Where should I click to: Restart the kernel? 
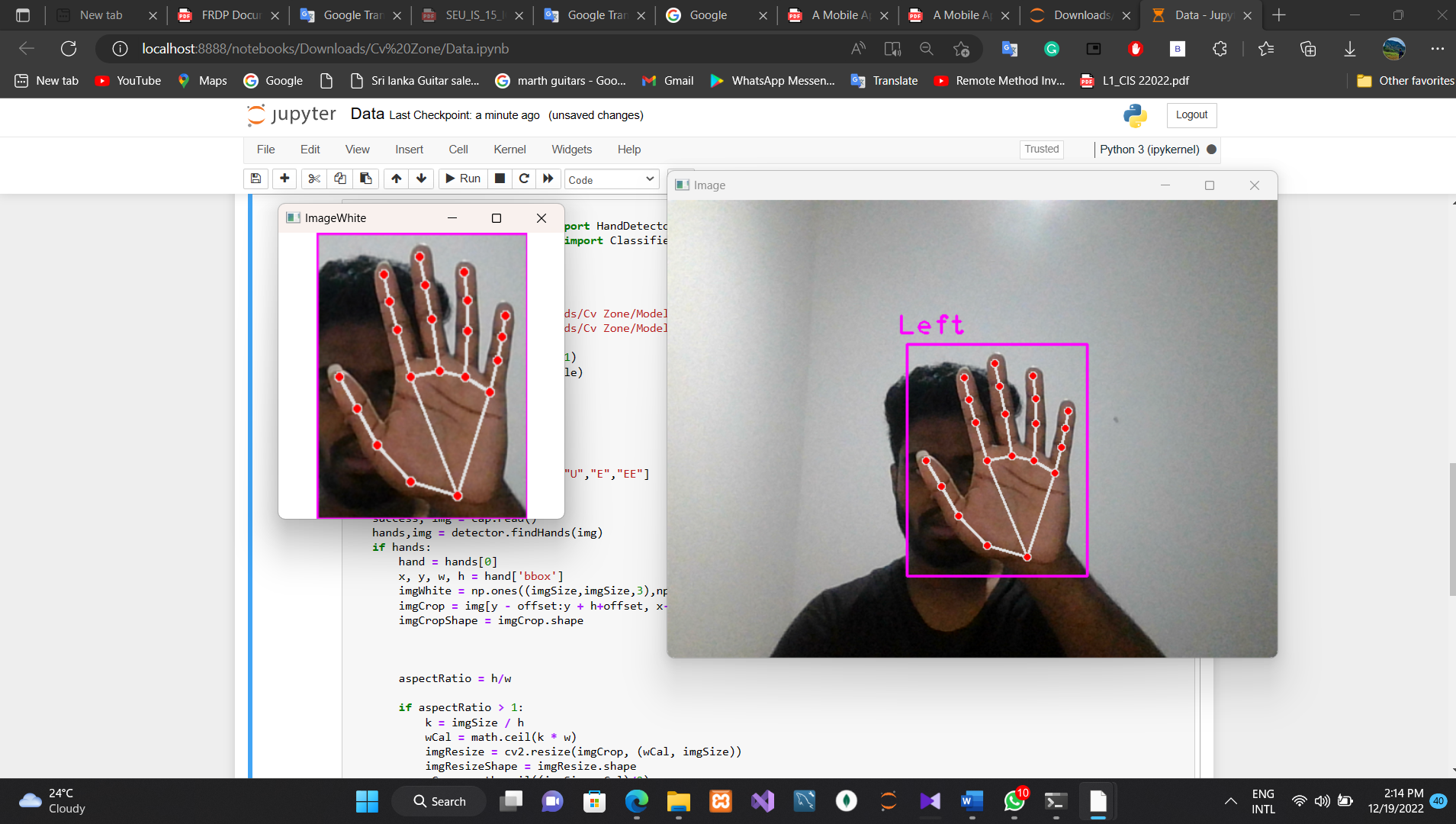(x=523, y=179)
